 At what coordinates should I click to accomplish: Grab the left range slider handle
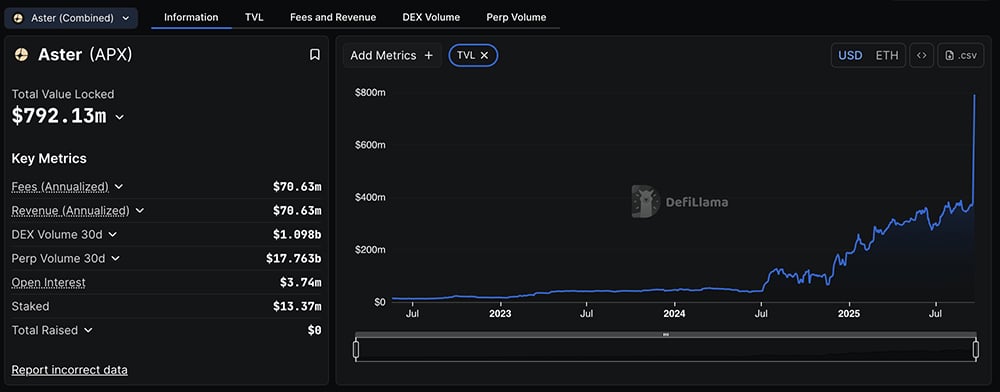[356, 349]
